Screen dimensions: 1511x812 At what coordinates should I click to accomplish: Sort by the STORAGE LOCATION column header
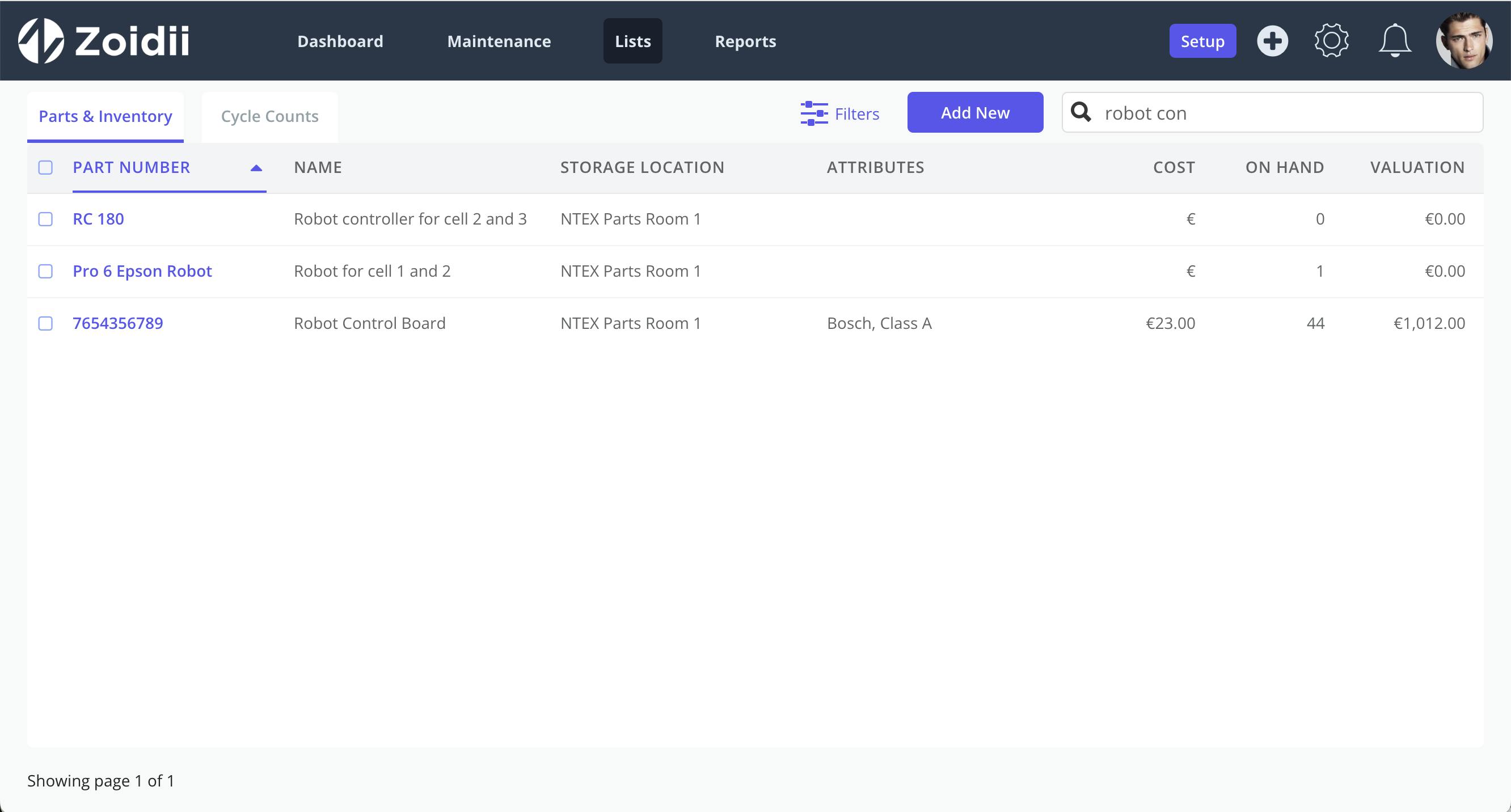[642, 168]
